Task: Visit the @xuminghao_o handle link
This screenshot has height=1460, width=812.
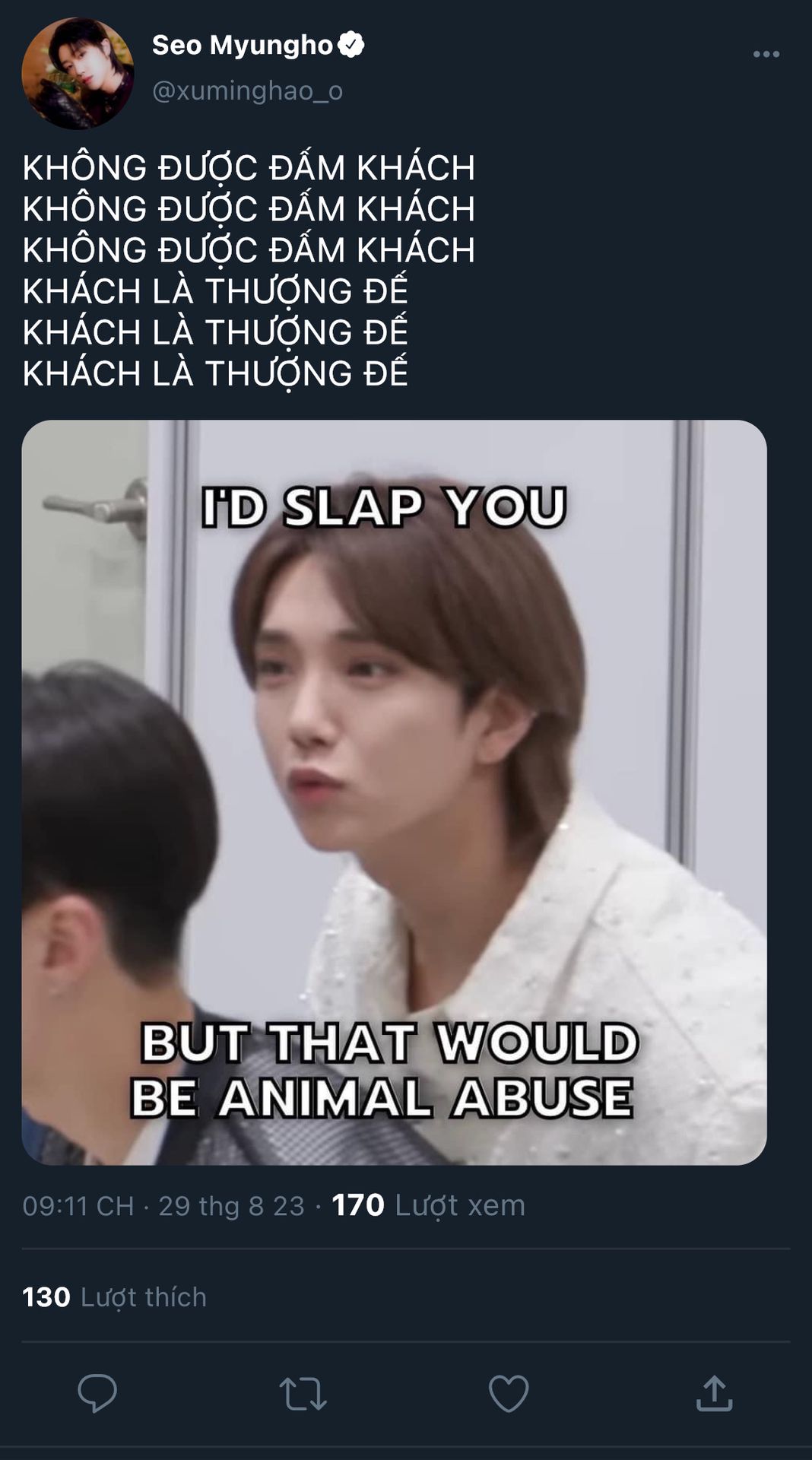Action: coord(248,90)
